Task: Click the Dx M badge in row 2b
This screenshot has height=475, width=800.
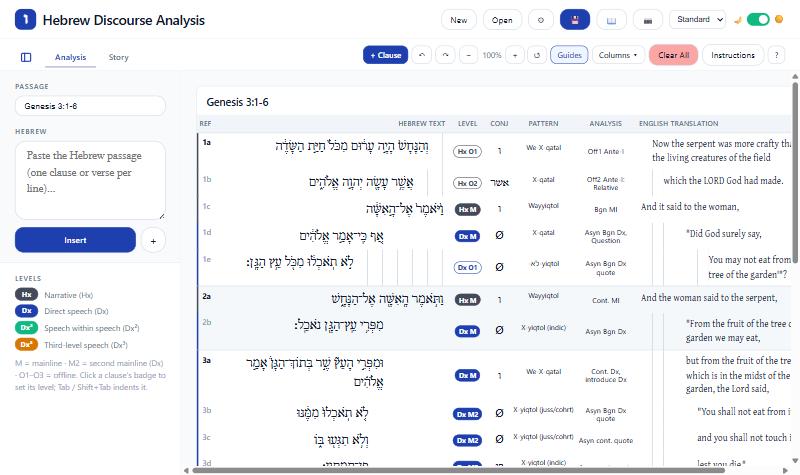Action: click(x=467, y=332)
